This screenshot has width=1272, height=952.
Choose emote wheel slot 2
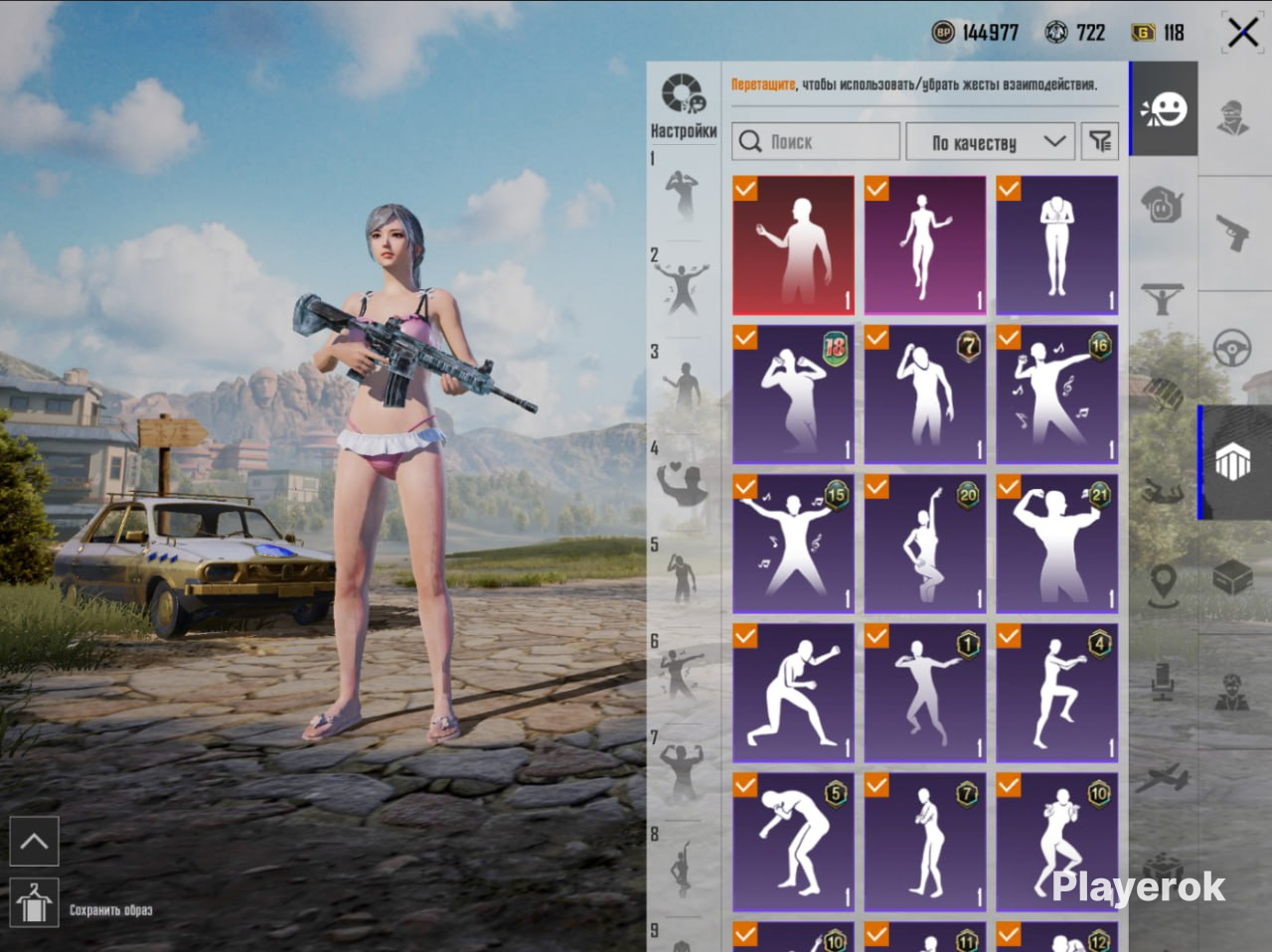[x=683, y=289]
